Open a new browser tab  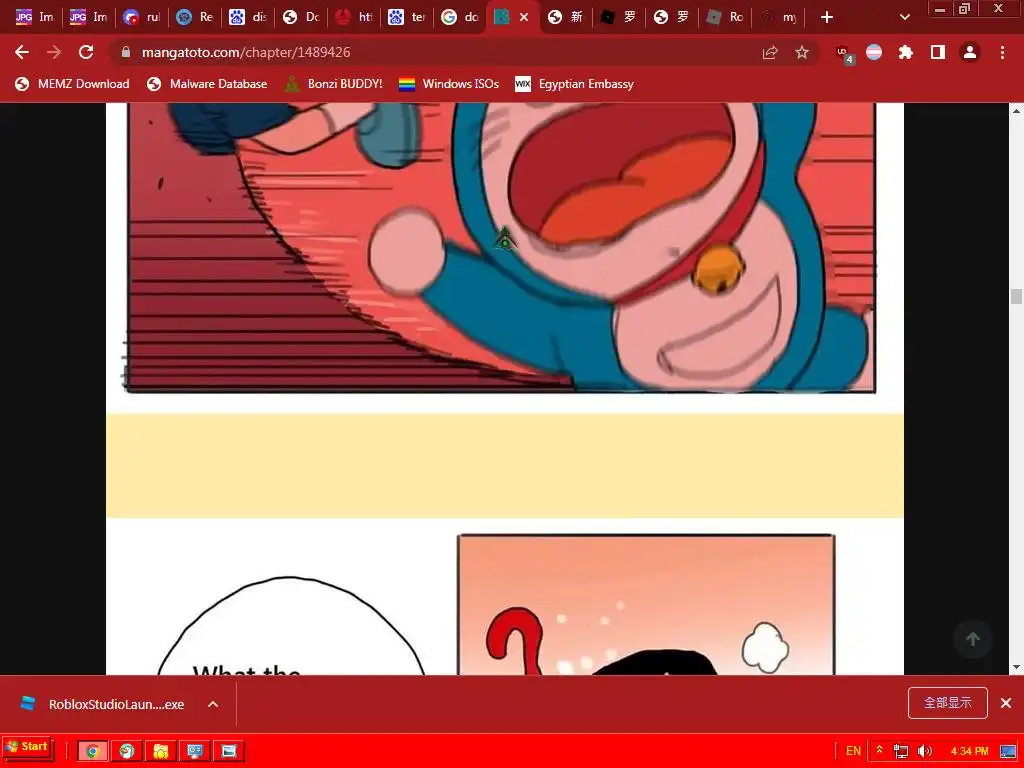827,17
